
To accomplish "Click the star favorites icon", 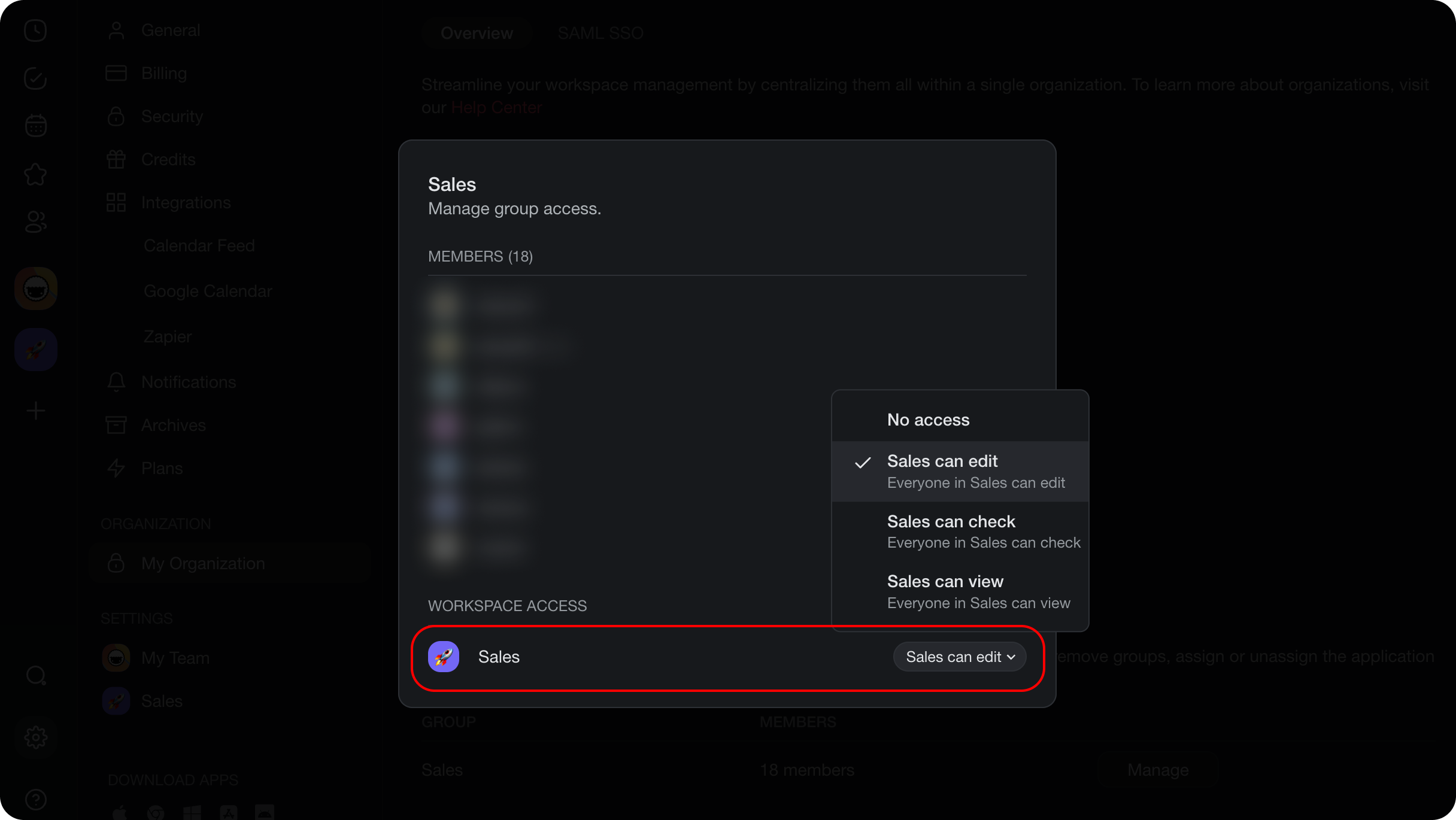I will click(x=35, y=174).
